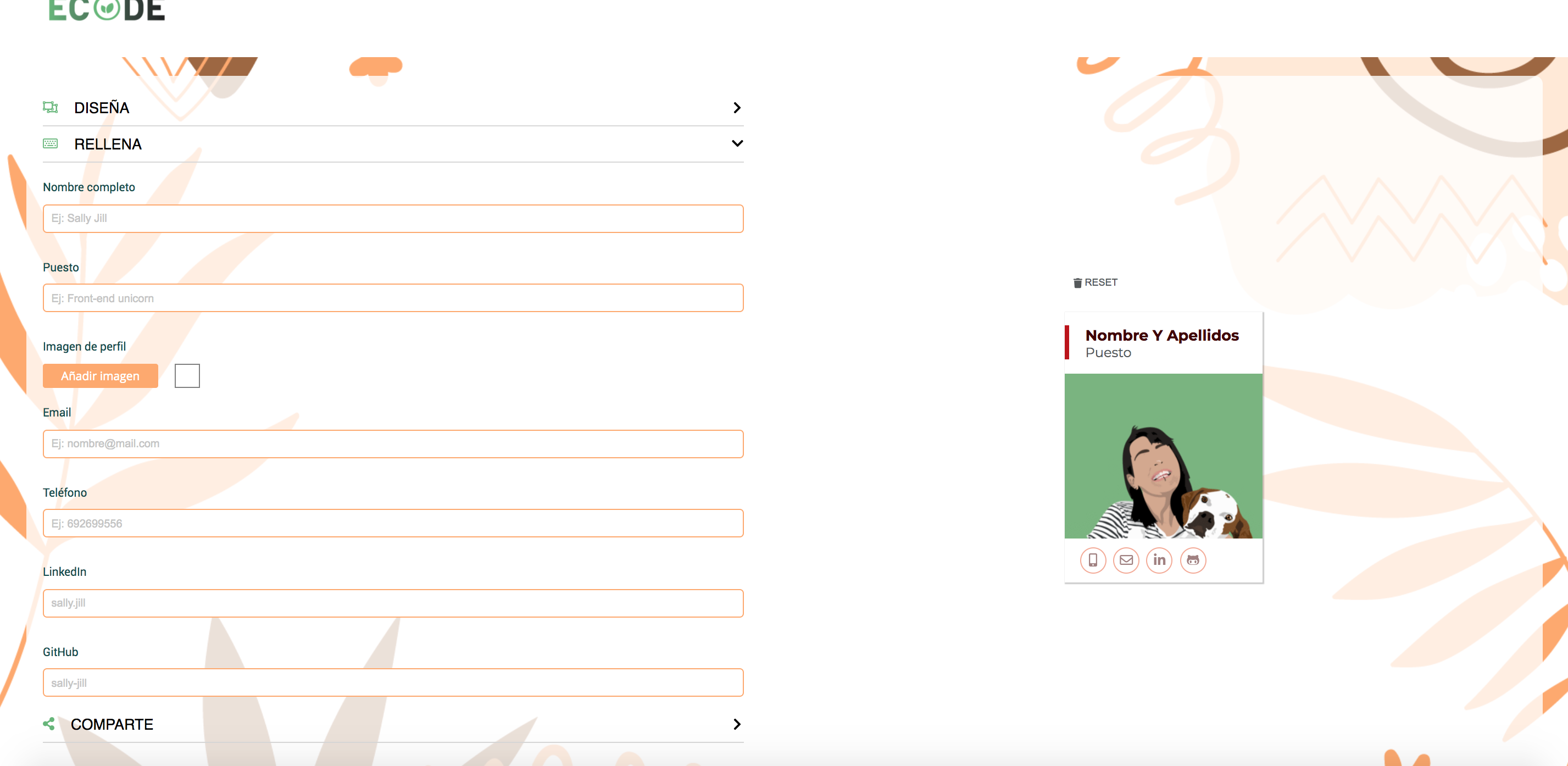Click the GitHub icon on business card
This screenshot has height=766, width=1568.
1193,560
